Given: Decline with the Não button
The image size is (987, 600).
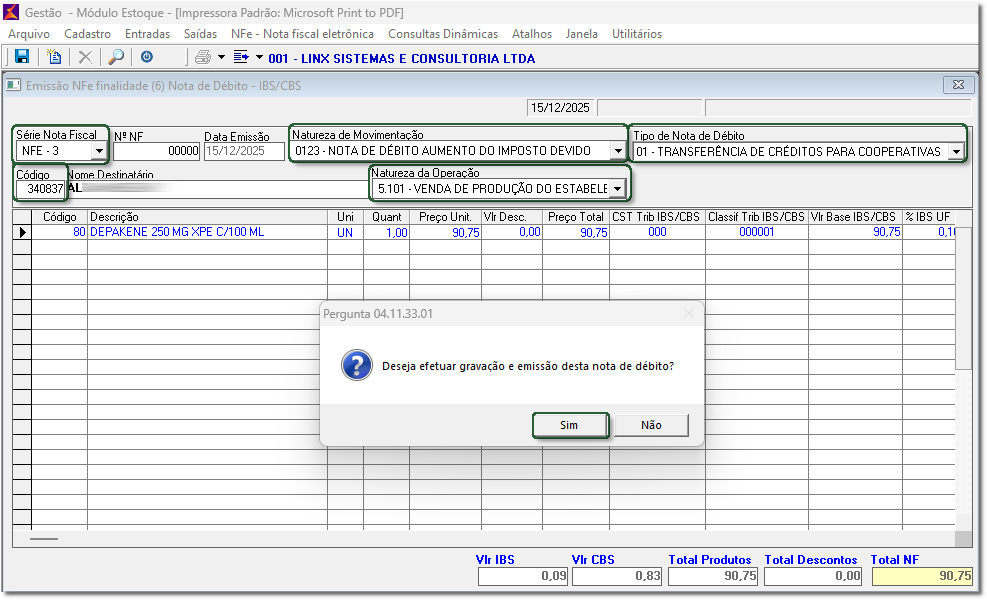Looking at the screenshot, I should point(651,425).
